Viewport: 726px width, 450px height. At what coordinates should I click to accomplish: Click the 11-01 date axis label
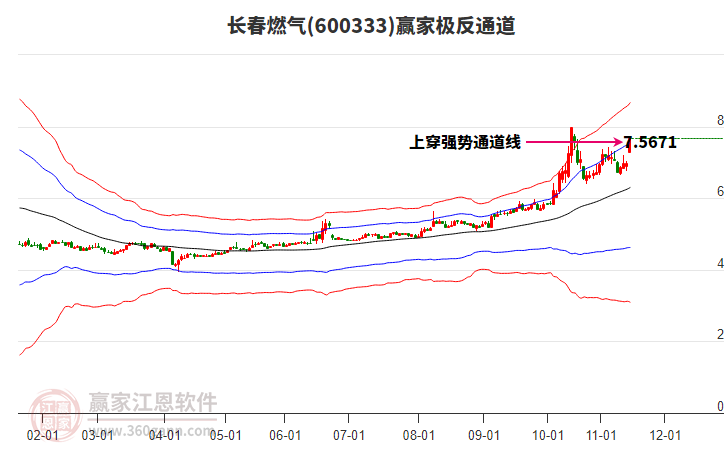tap(601, 435)
